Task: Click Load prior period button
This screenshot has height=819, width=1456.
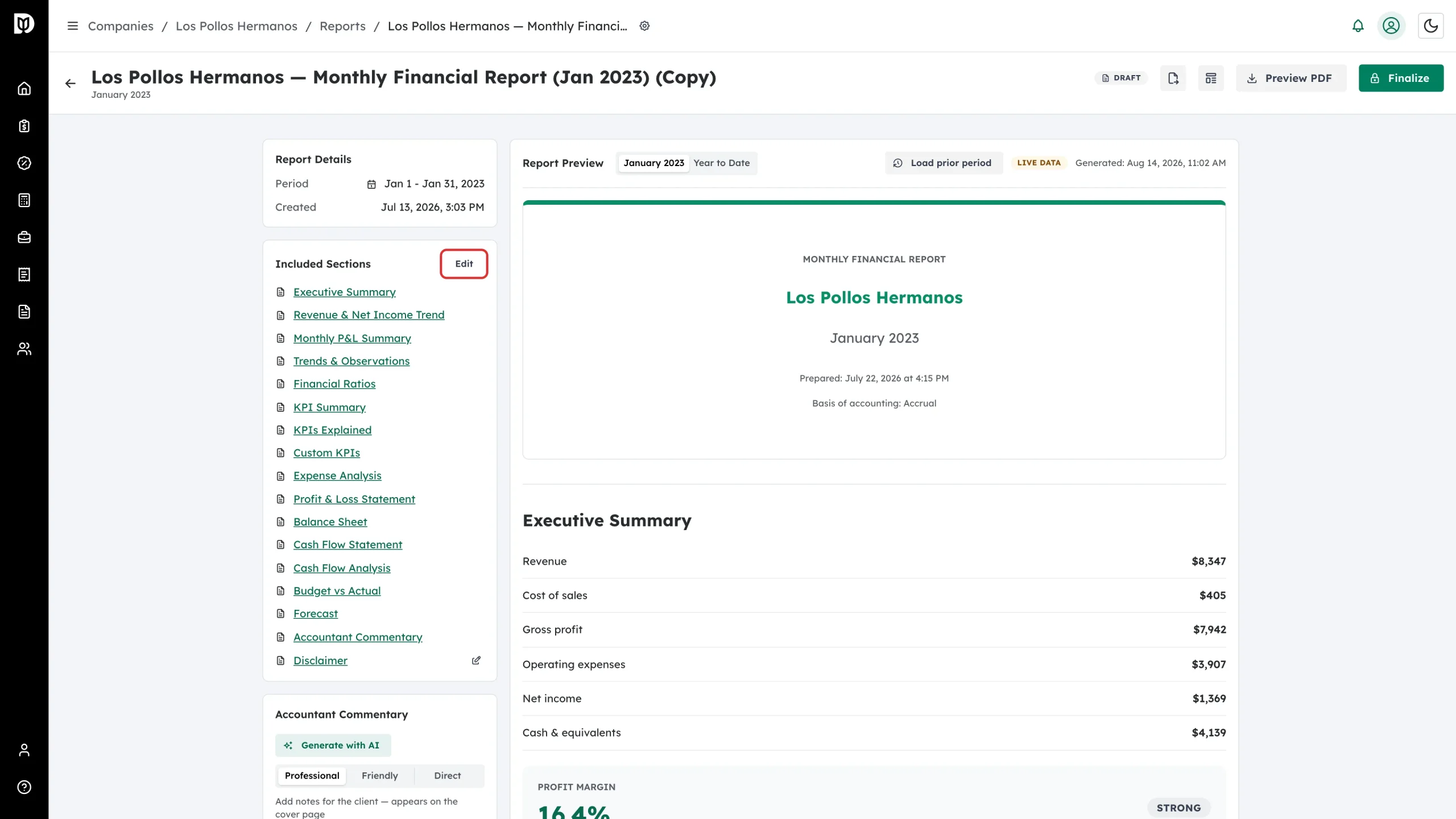Action: click(944, 163)
